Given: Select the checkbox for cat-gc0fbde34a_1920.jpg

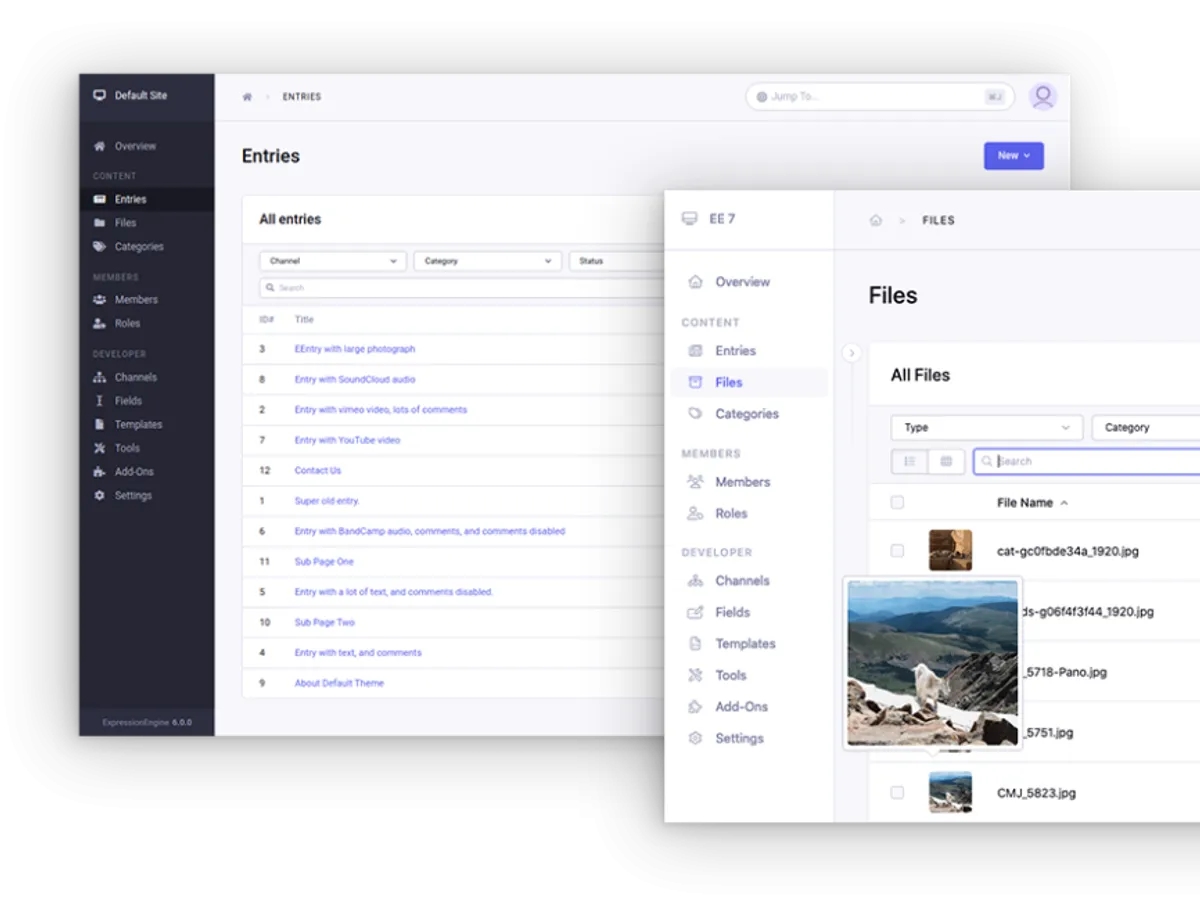Looking at the screenshot, I should click(x=897, y=550).
